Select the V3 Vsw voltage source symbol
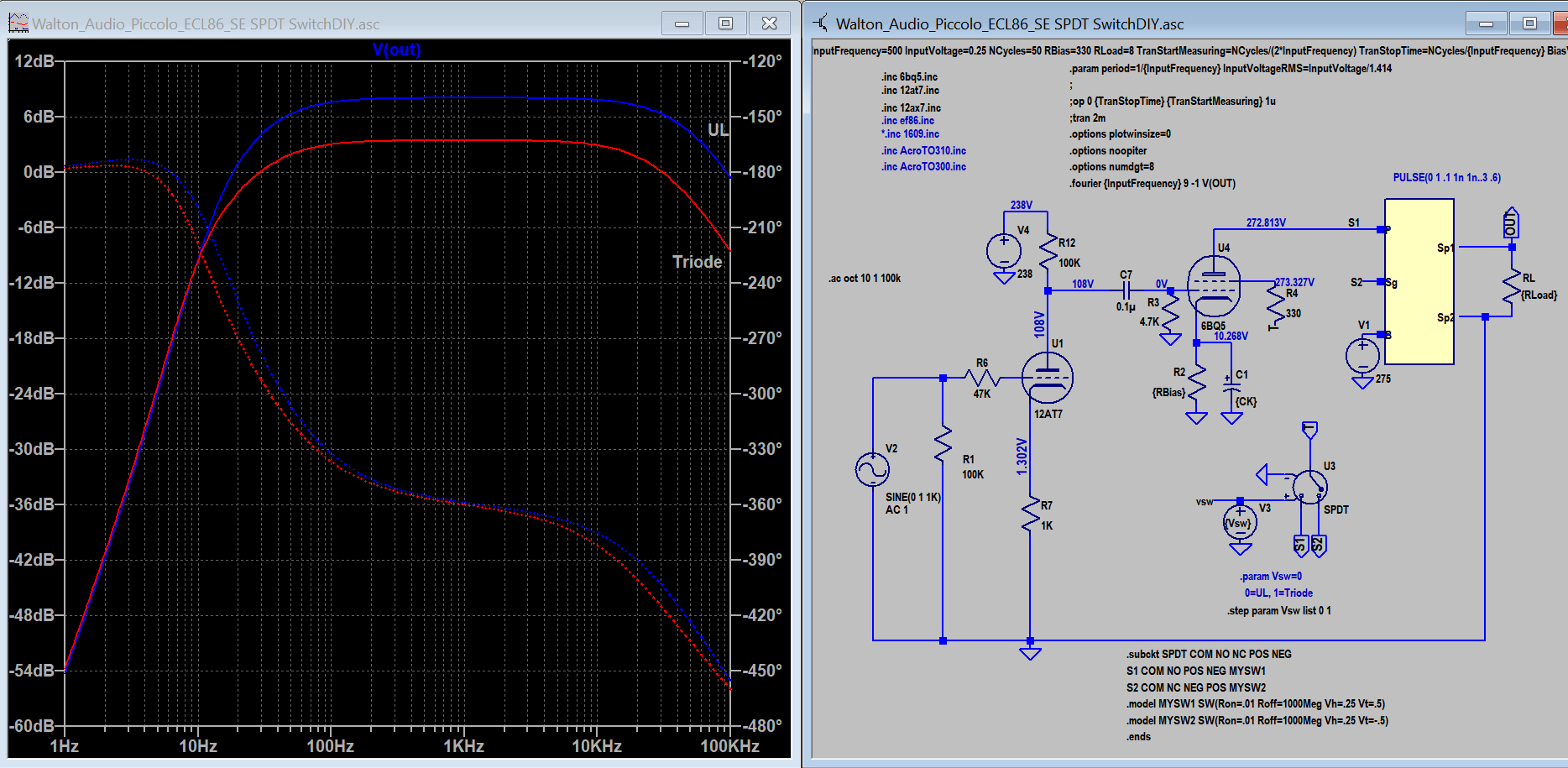 click(x=1241, y=523)
